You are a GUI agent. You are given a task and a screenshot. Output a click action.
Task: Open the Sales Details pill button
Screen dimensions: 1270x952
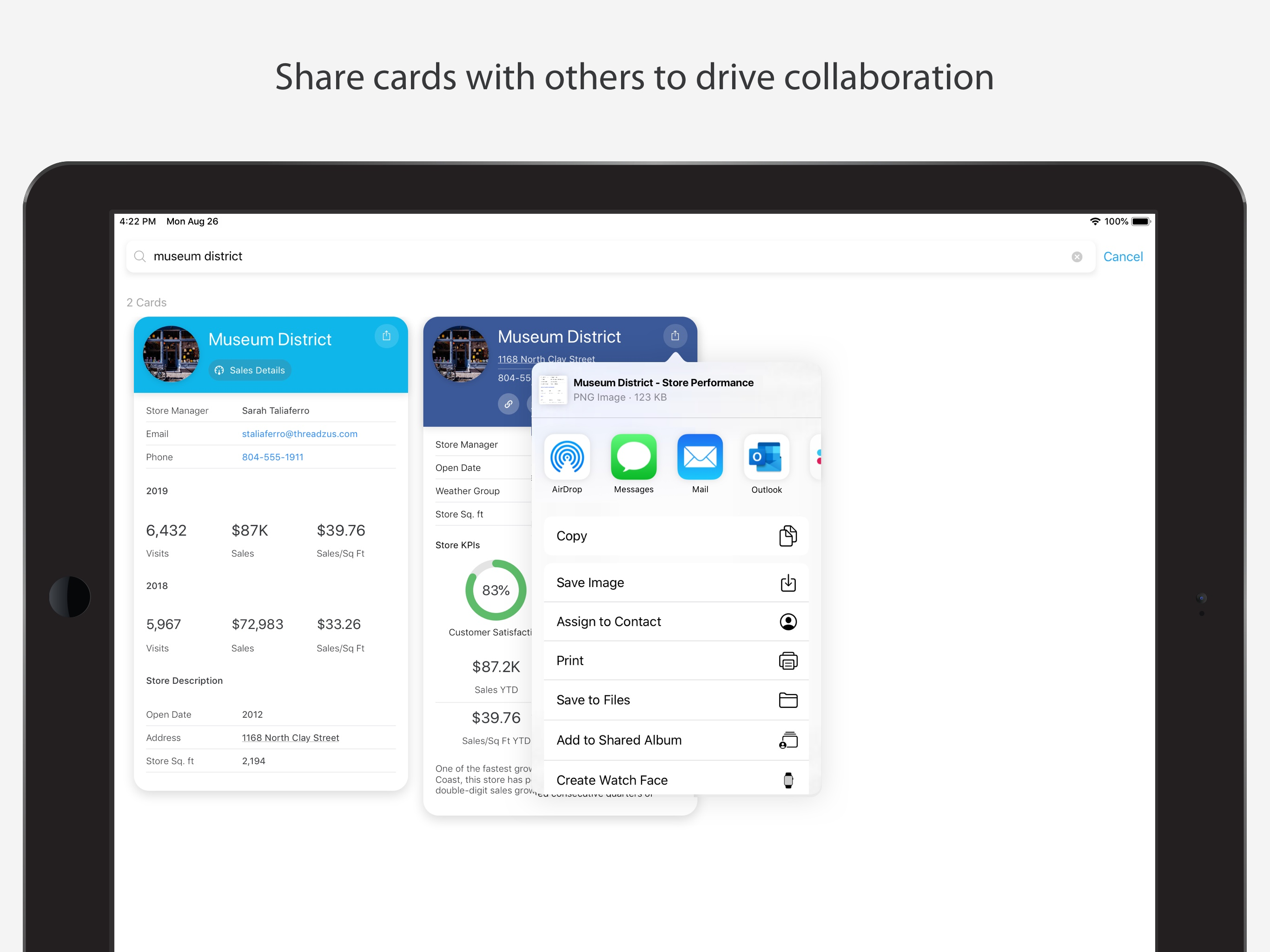[250, 370]
